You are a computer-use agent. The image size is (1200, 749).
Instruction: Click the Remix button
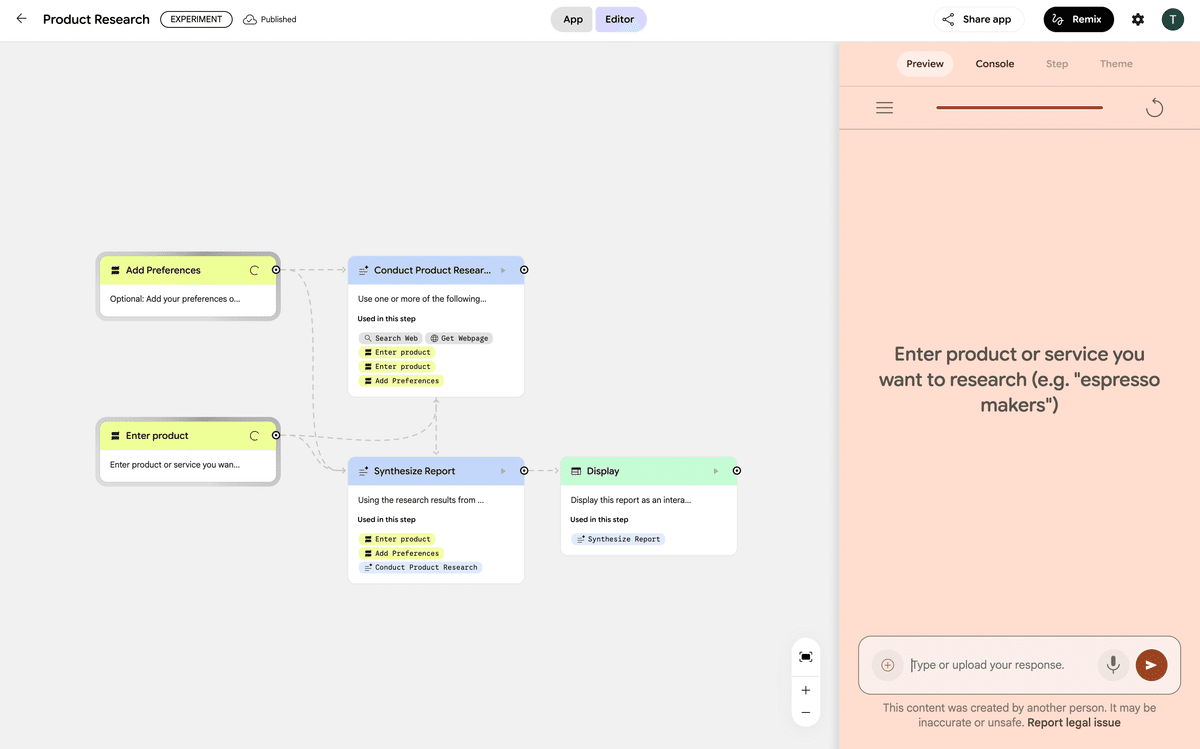pyautogui.click(x=1078, y=18)
